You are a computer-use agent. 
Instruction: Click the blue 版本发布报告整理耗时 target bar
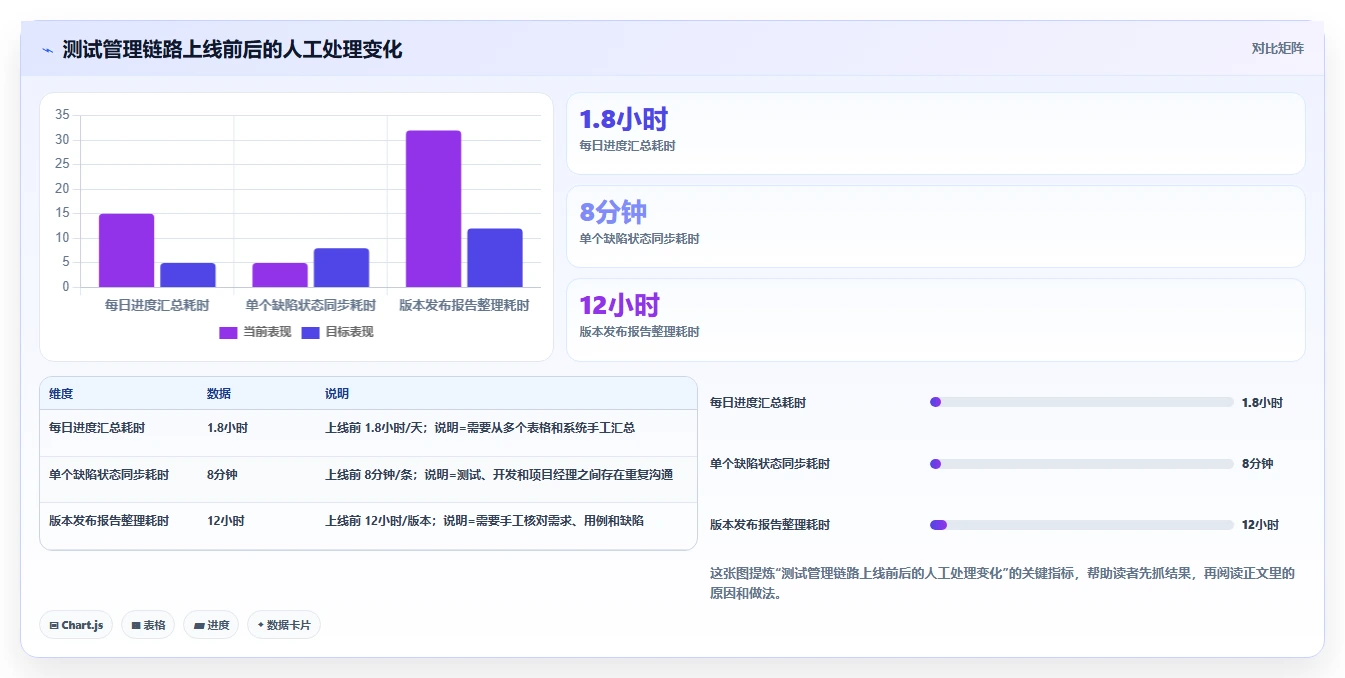pos(495,258)
